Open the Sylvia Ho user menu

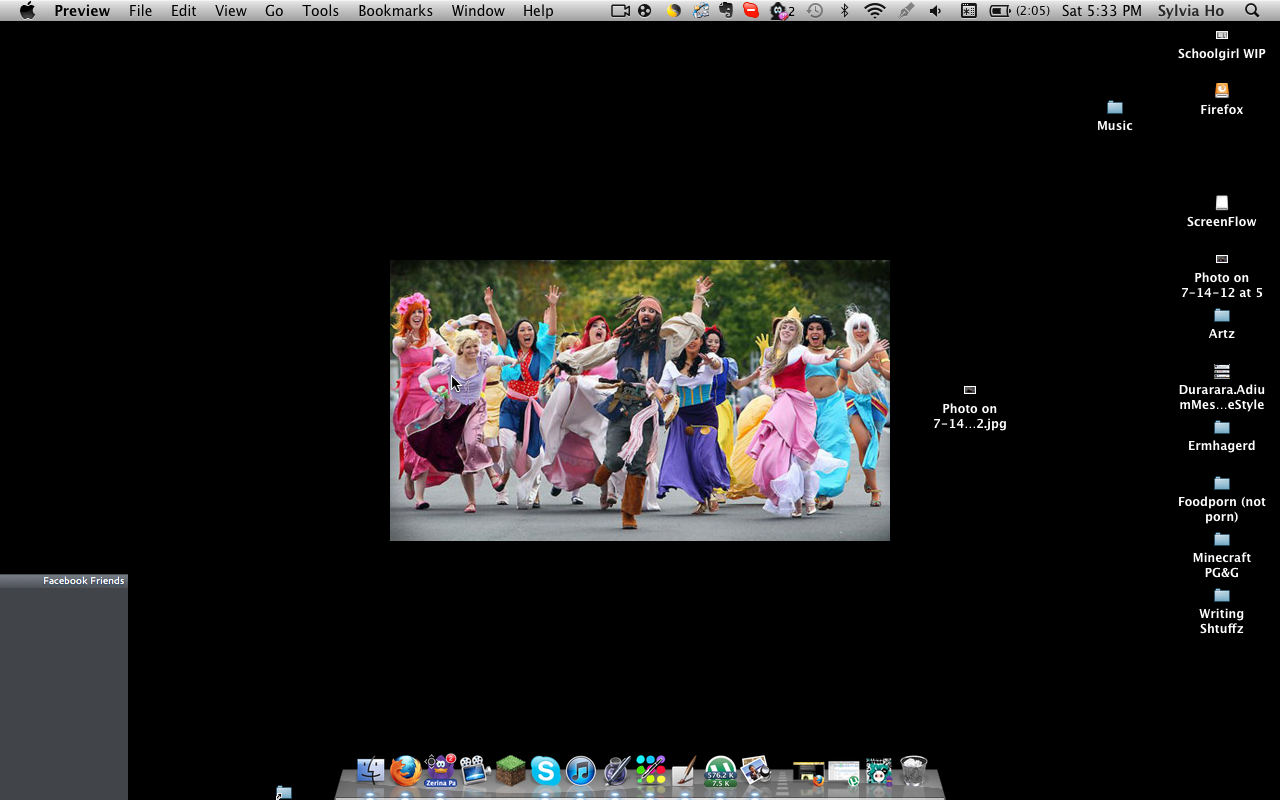tap(1191, 11)
